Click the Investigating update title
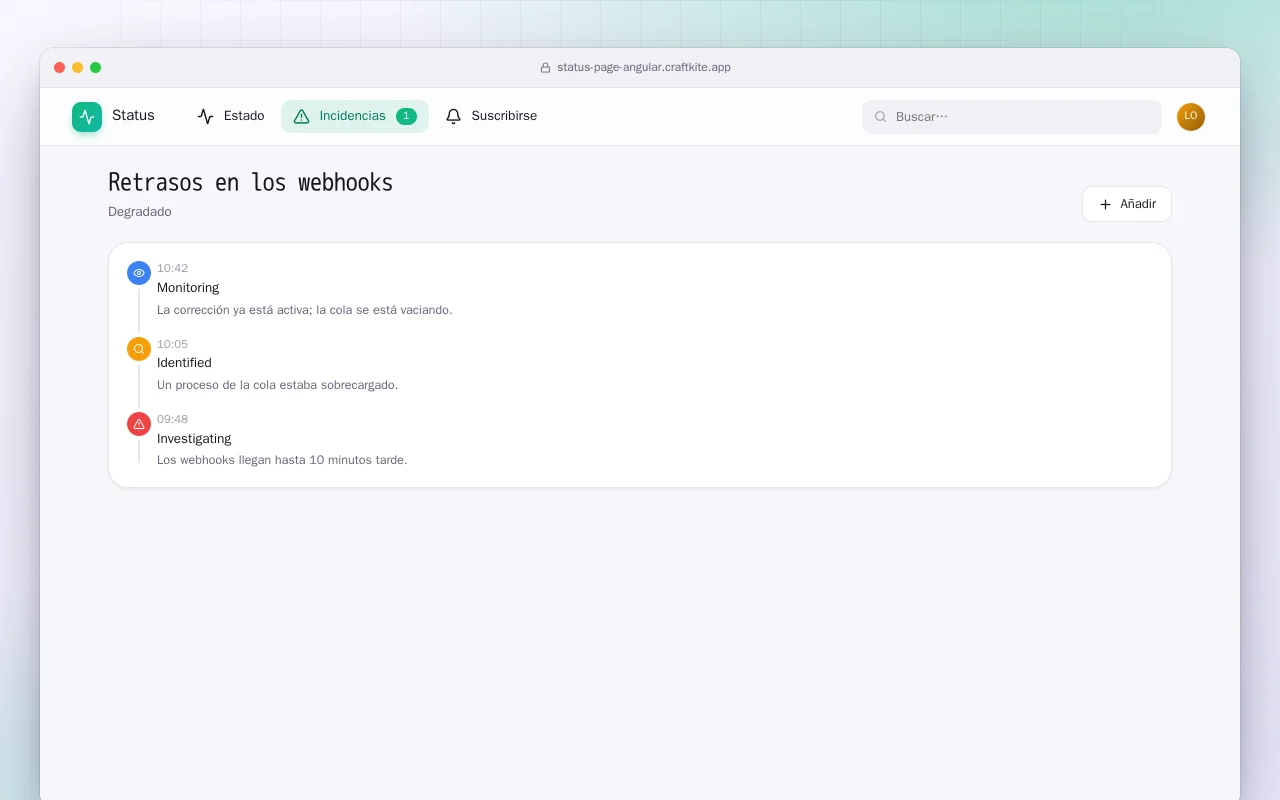 pyautogui.click(x=194, y=439)
